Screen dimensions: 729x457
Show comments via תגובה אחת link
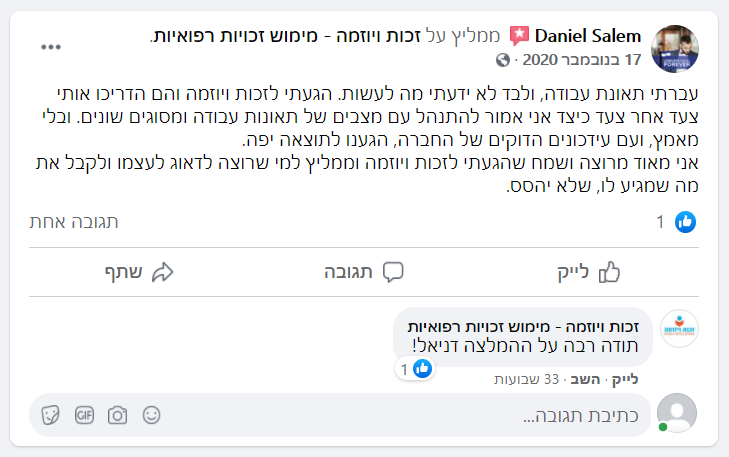point(74,222)
